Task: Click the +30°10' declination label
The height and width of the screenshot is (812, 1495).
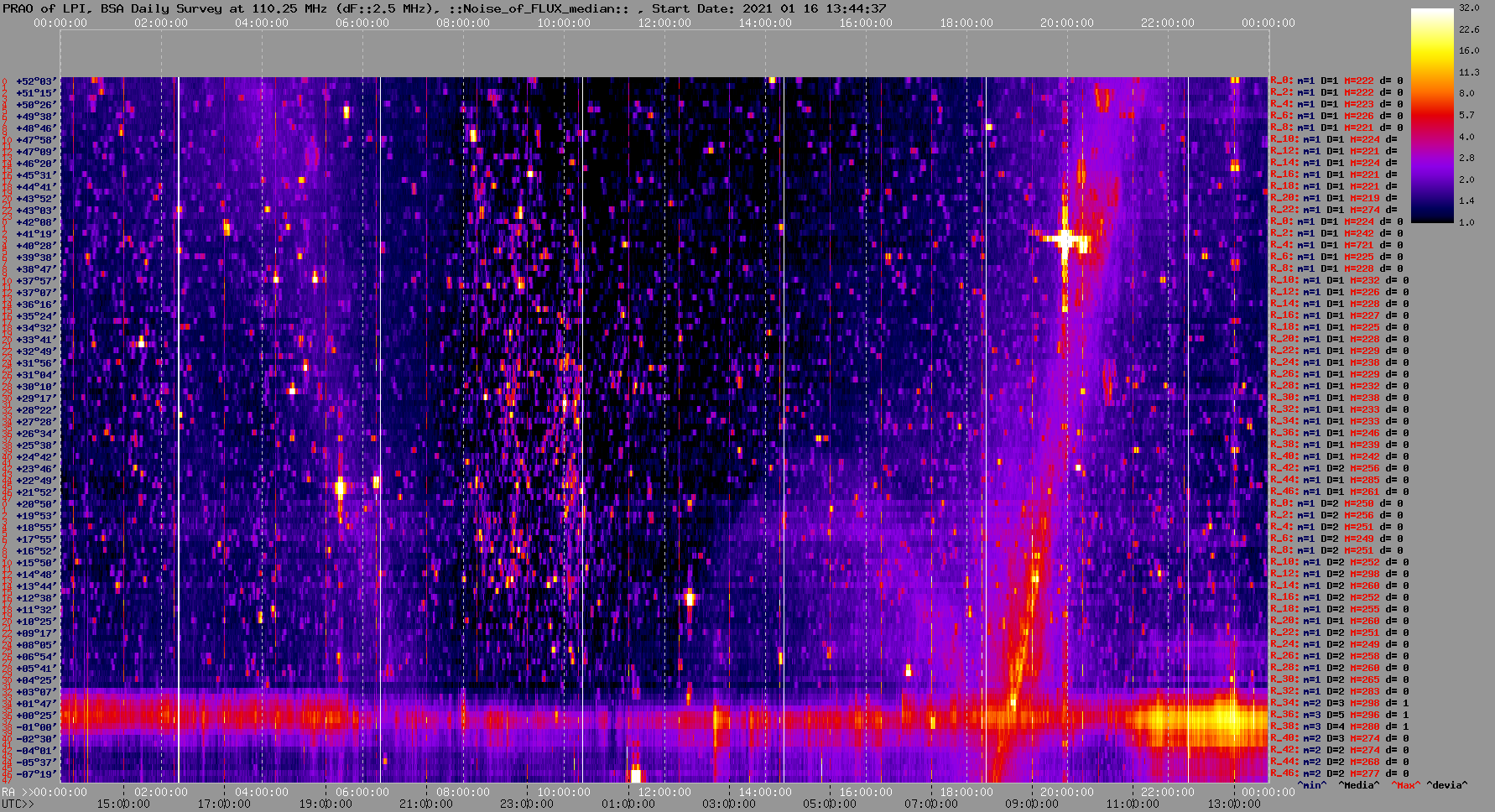Action: (x=35, y=387)
